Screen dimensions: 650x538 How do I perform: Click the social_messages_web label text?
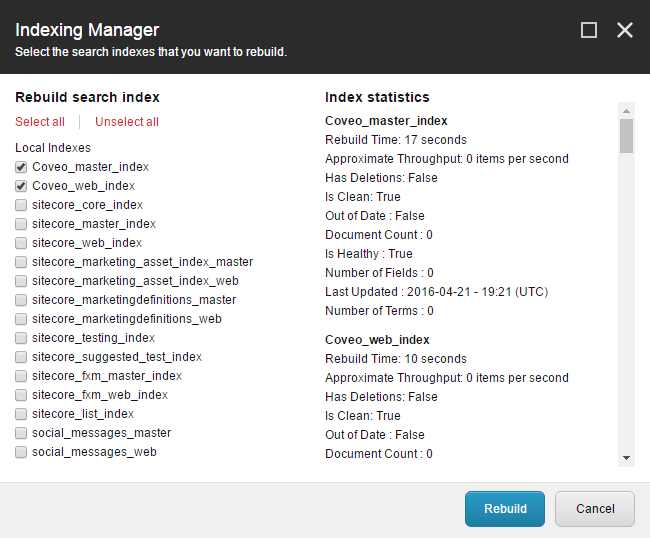point(94,452)
